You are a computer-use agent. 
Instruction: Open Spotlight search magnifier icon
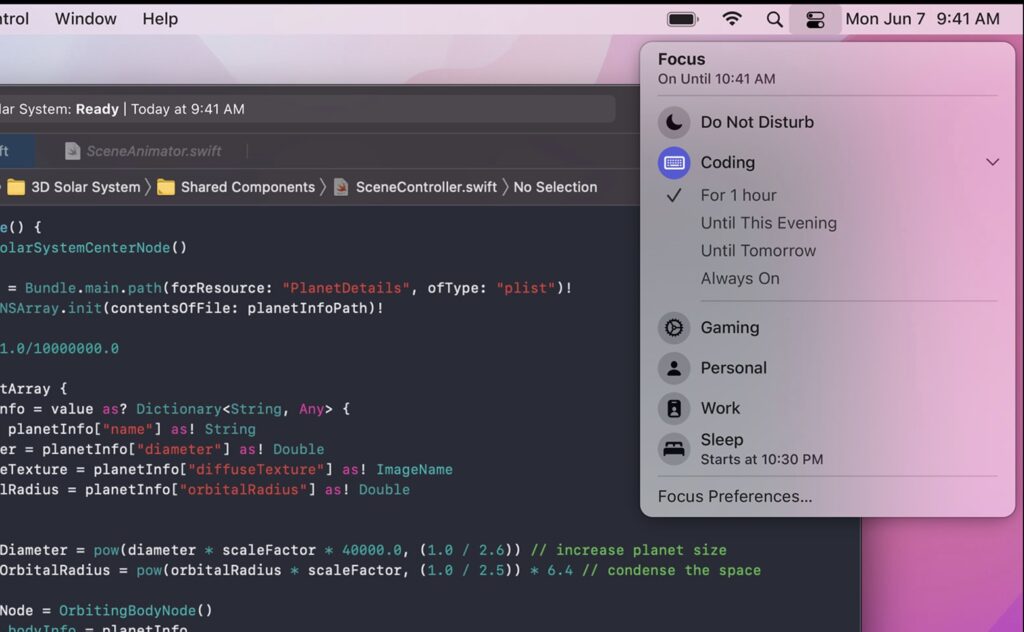tap(775, 20)
